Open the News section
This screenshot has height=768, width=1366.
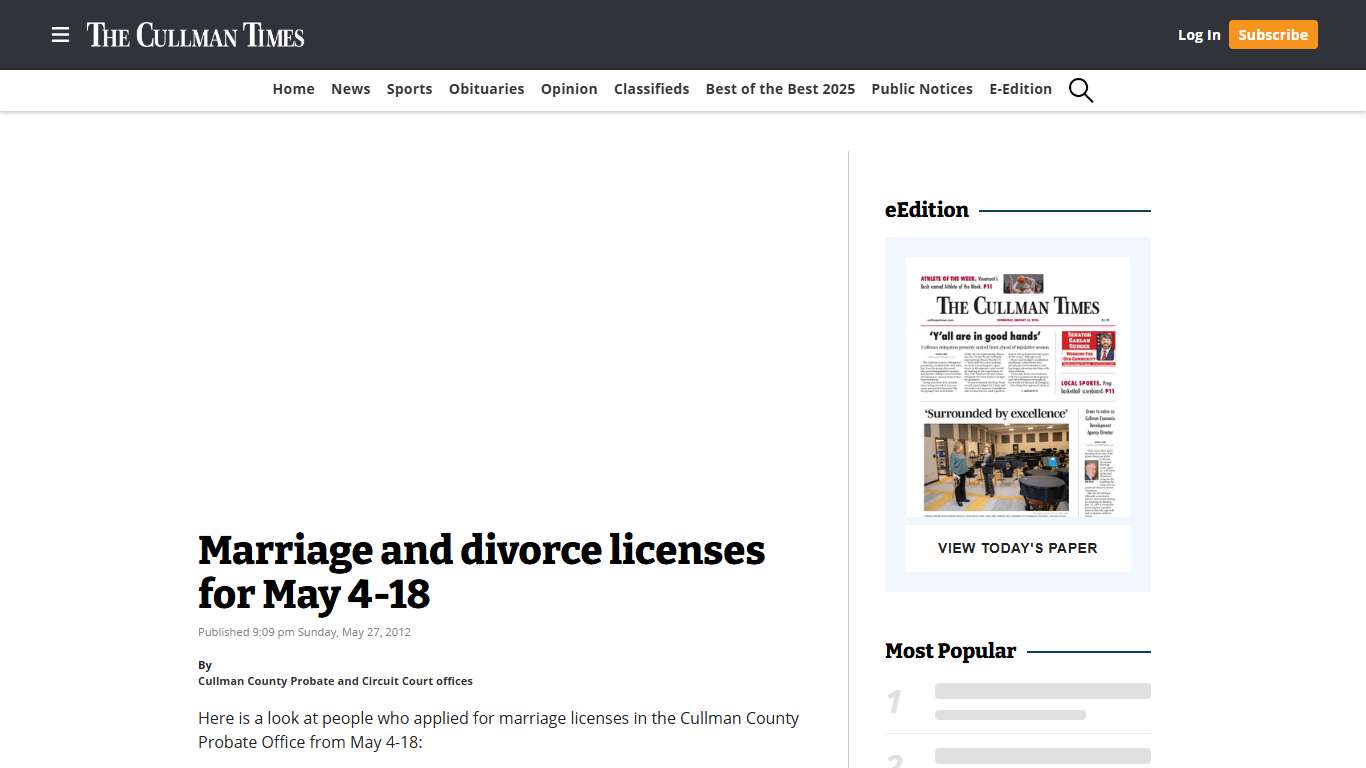pos(350,89)
